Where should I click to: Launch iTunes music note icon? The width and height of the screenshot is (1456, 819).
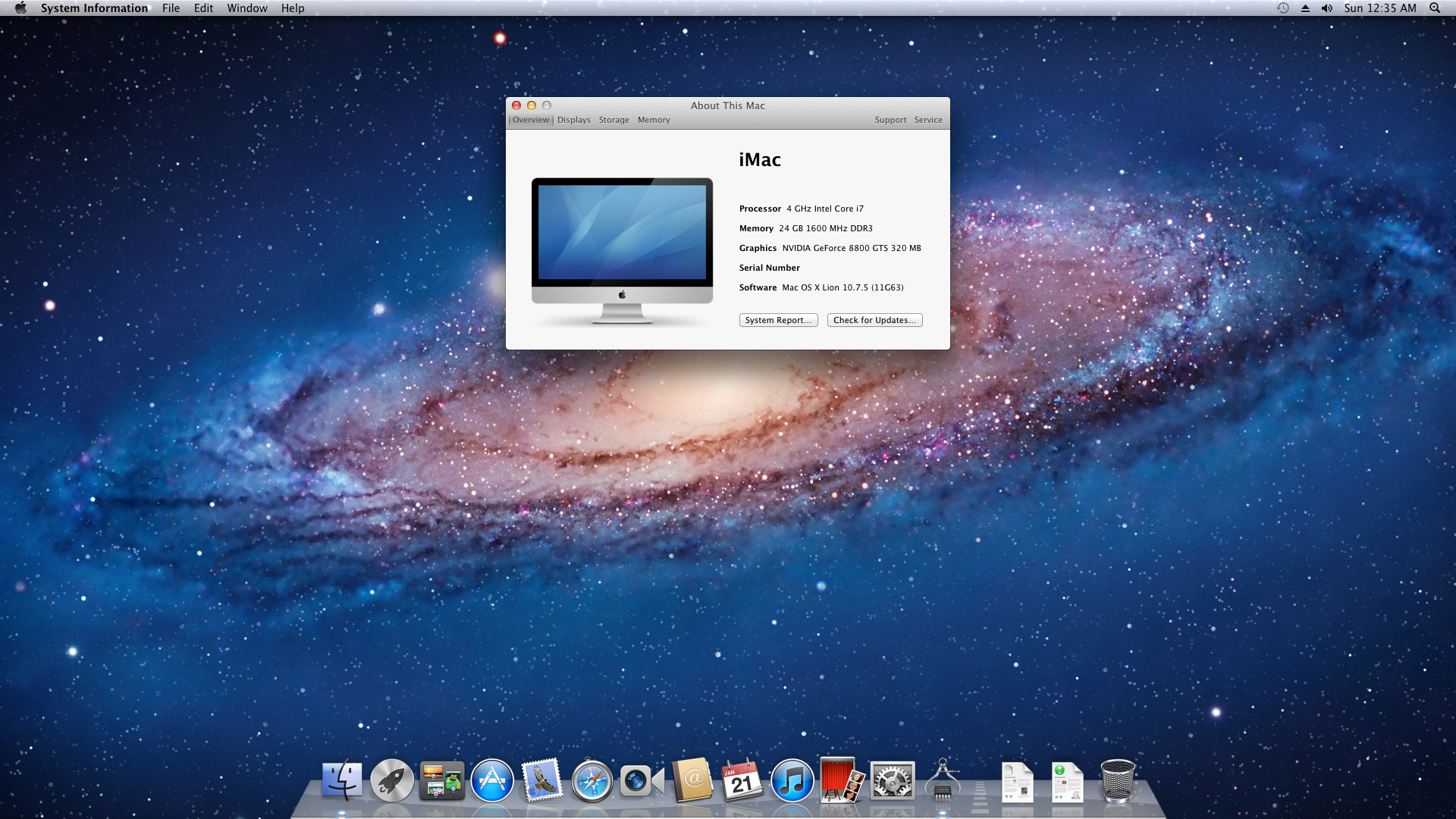[792, 780]
